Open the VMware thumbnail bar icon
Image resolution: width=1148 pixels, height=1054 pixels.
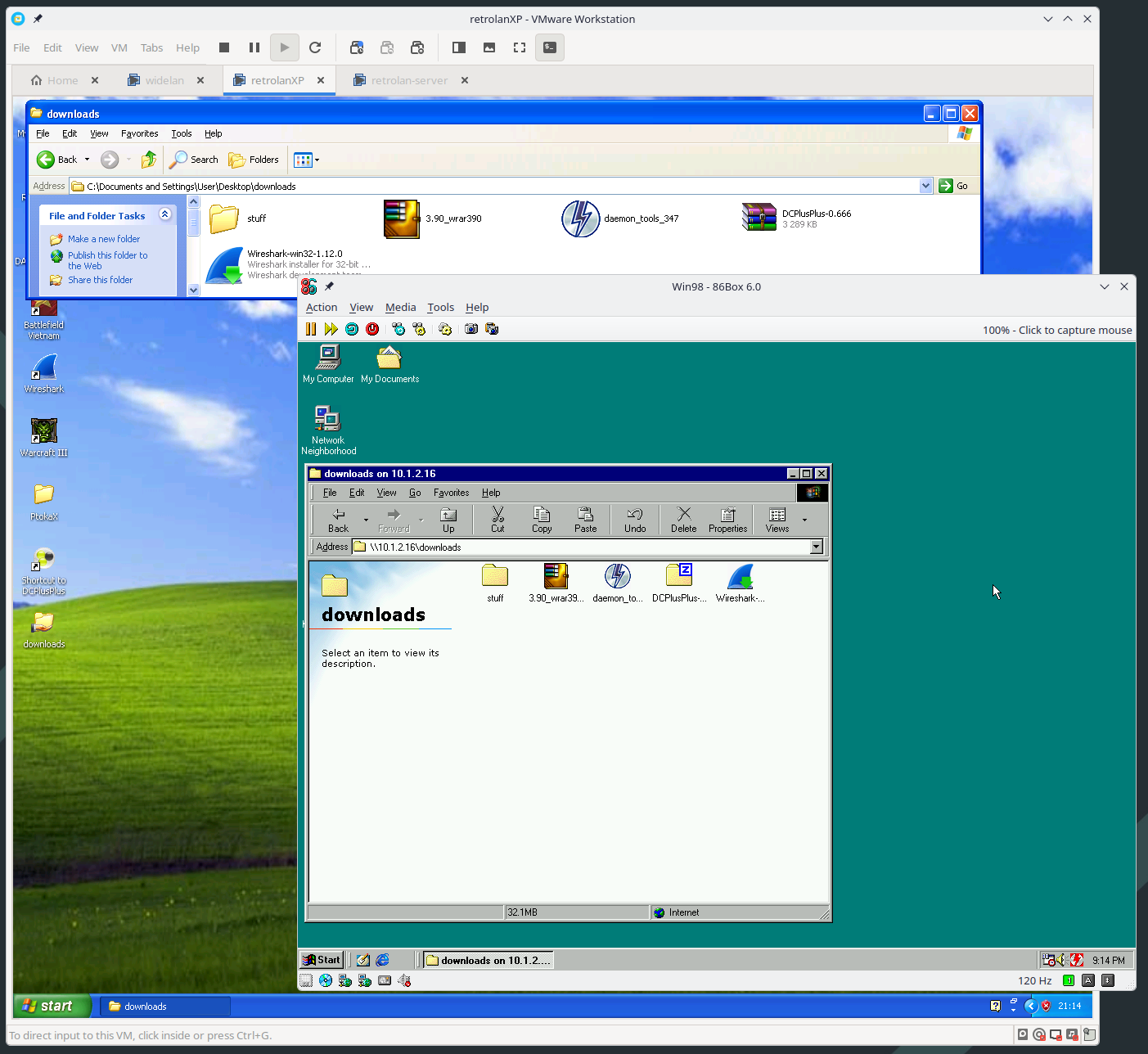(x=489, y=47)
